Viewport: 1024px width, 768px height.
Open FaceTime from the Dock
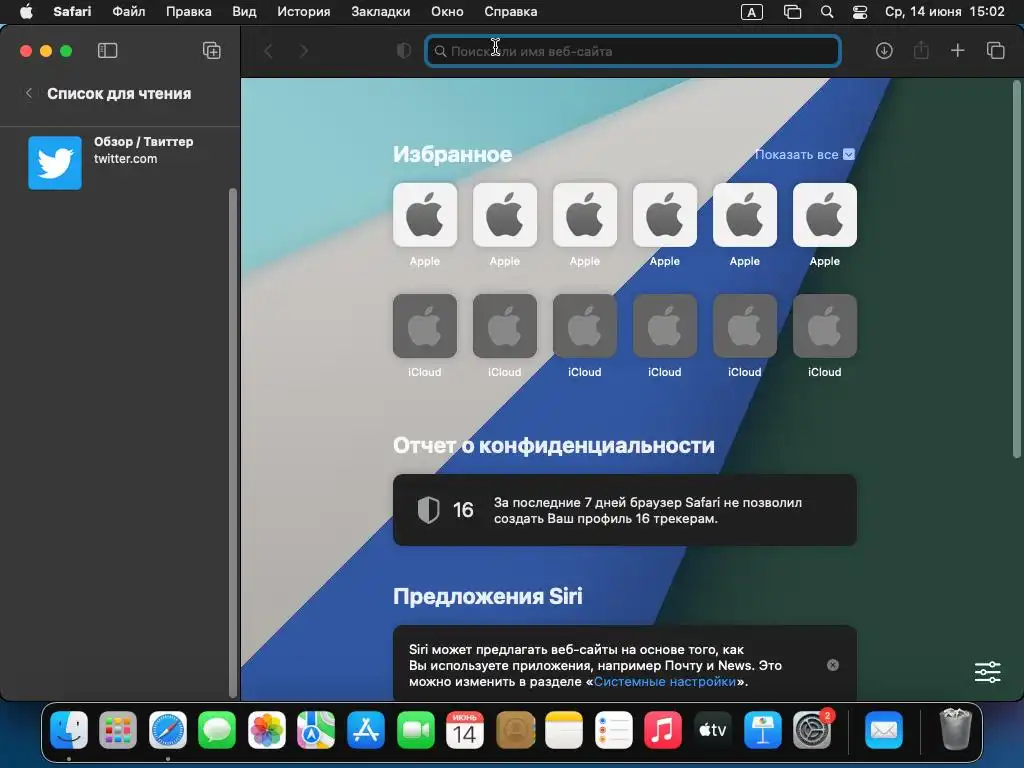pyautogui.click(x=415, y=729)
